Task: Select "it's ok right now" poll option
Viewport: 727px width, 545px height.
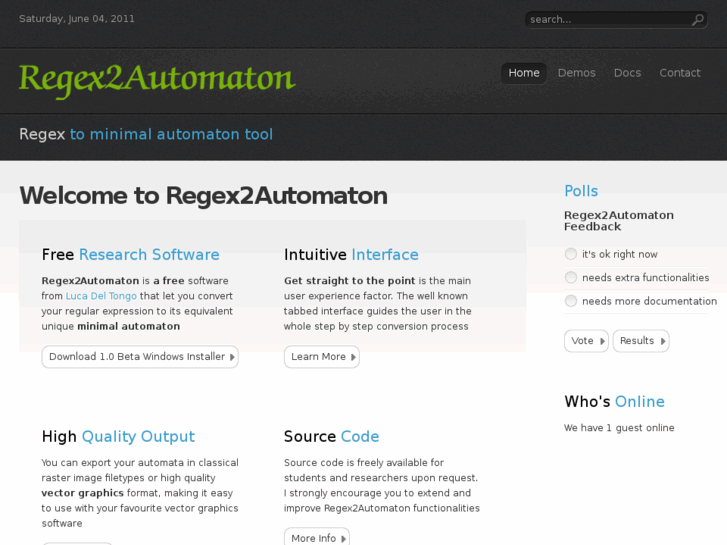Action: (x=571, y=254)
